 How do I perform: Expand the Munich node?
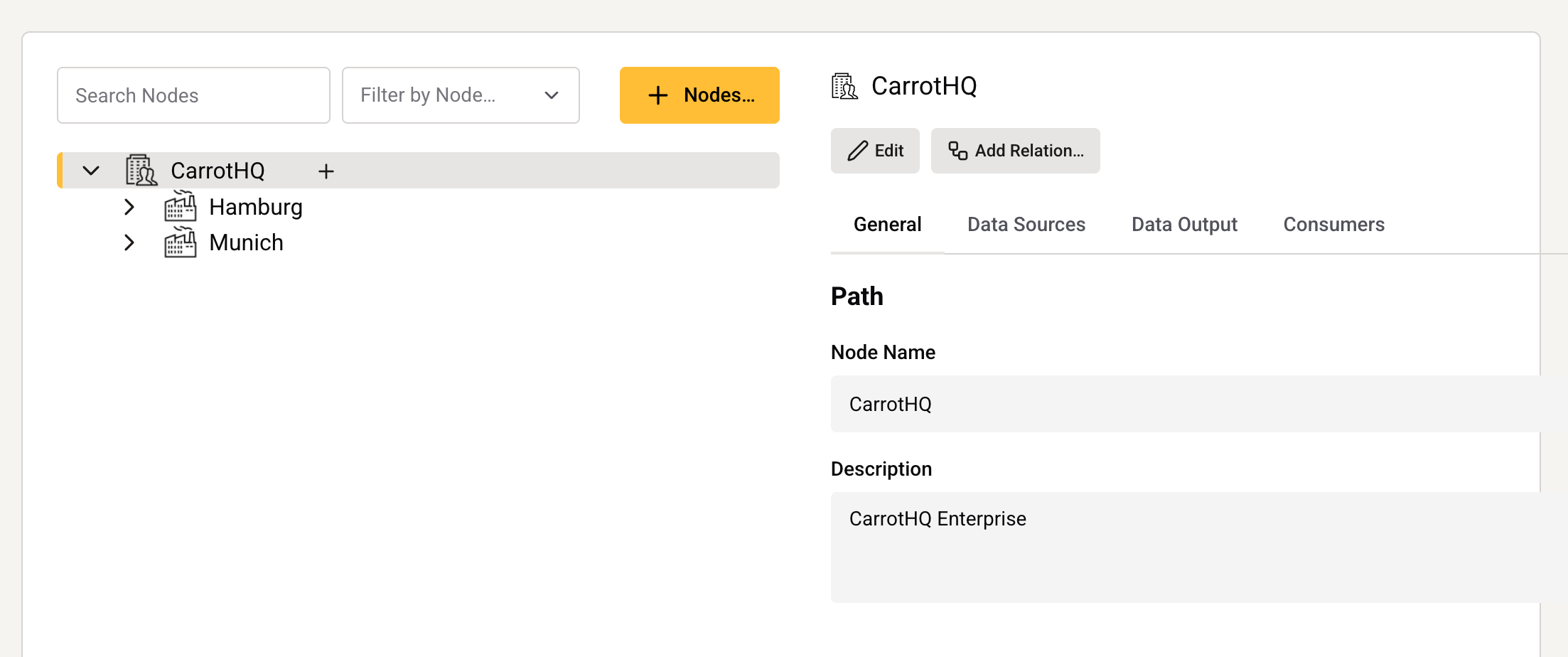129,243
